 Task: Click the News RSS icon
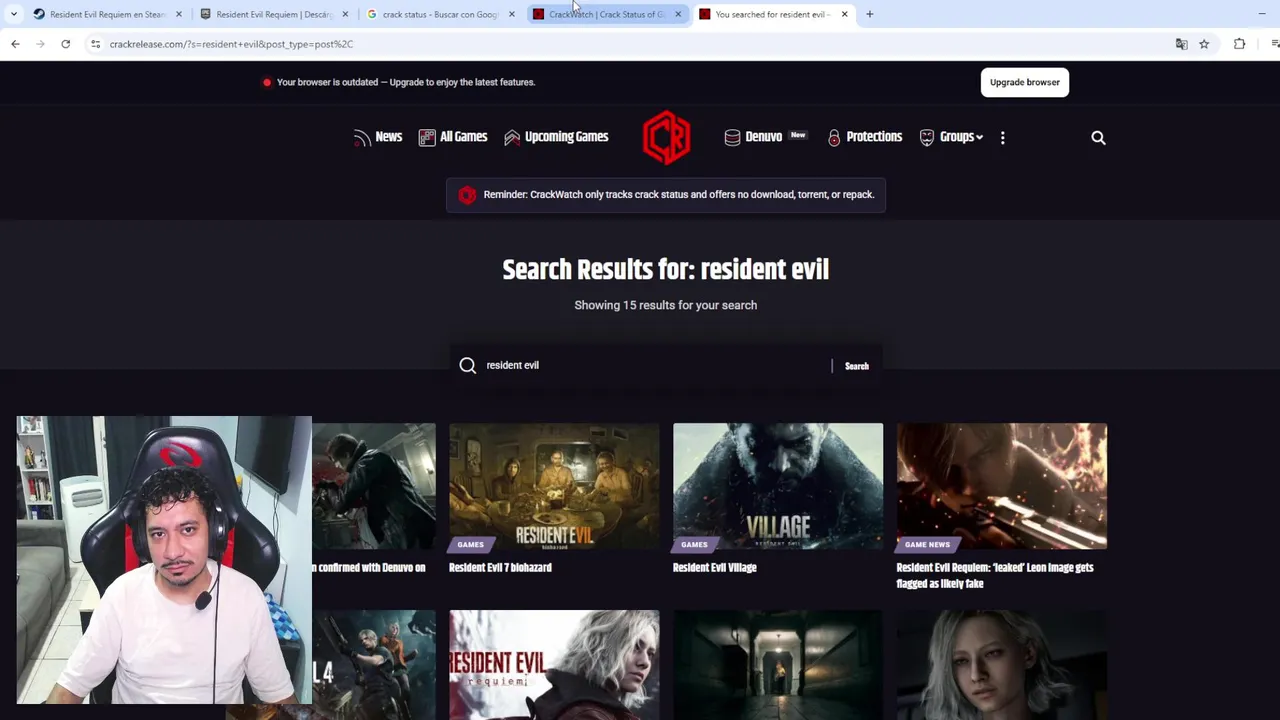pos(362,138)
